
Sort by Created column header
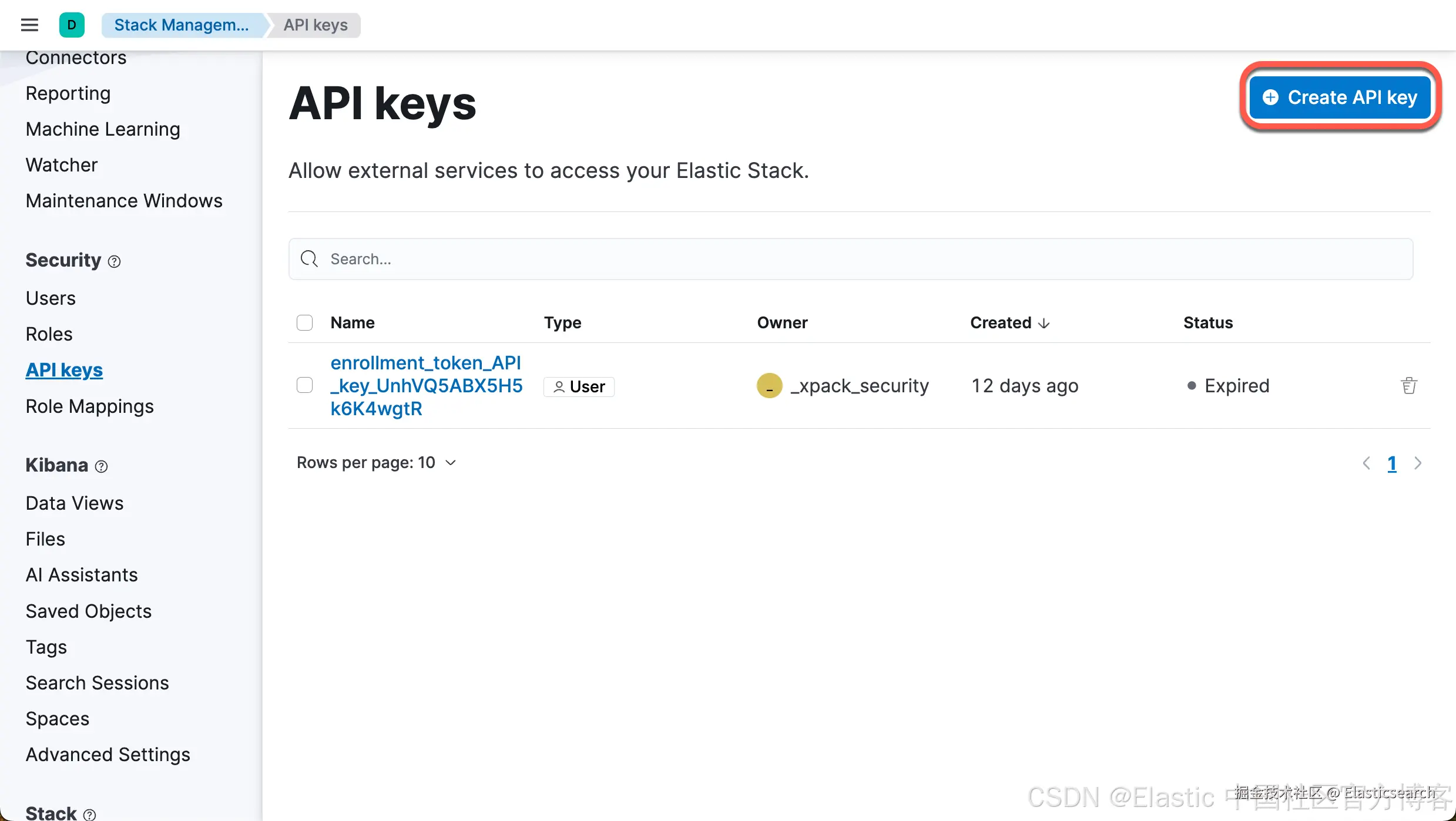[1009, 322]
